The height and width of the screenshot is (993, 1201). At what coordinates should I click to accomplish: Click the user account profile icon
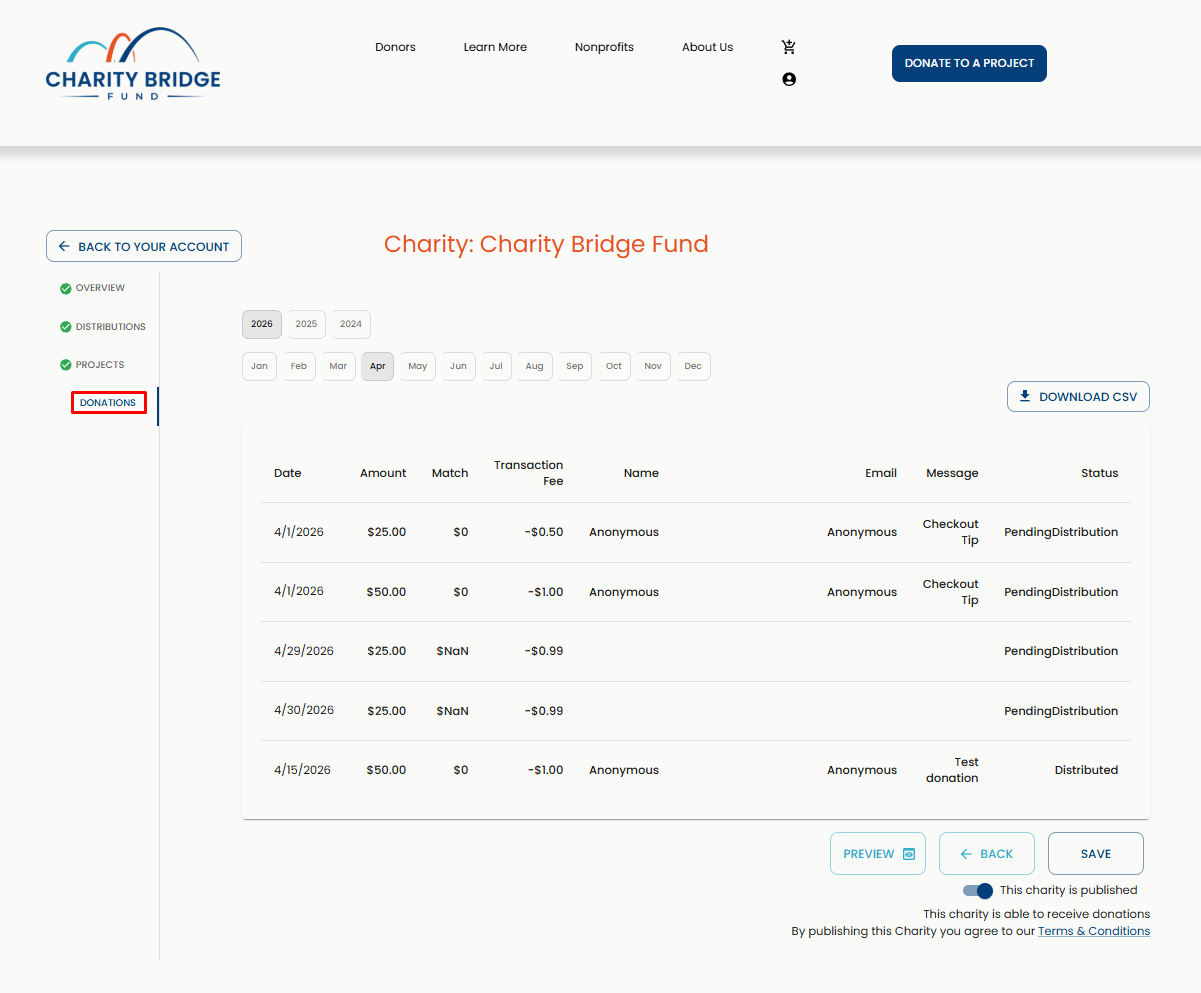pos(789,79)
